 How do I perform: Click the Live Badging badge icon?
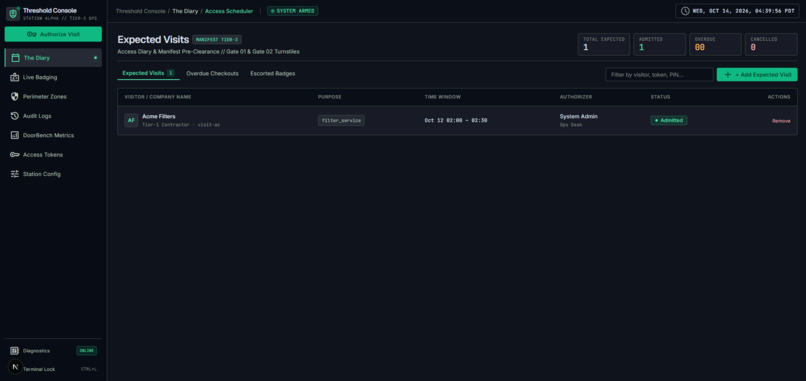coord(15,77)
